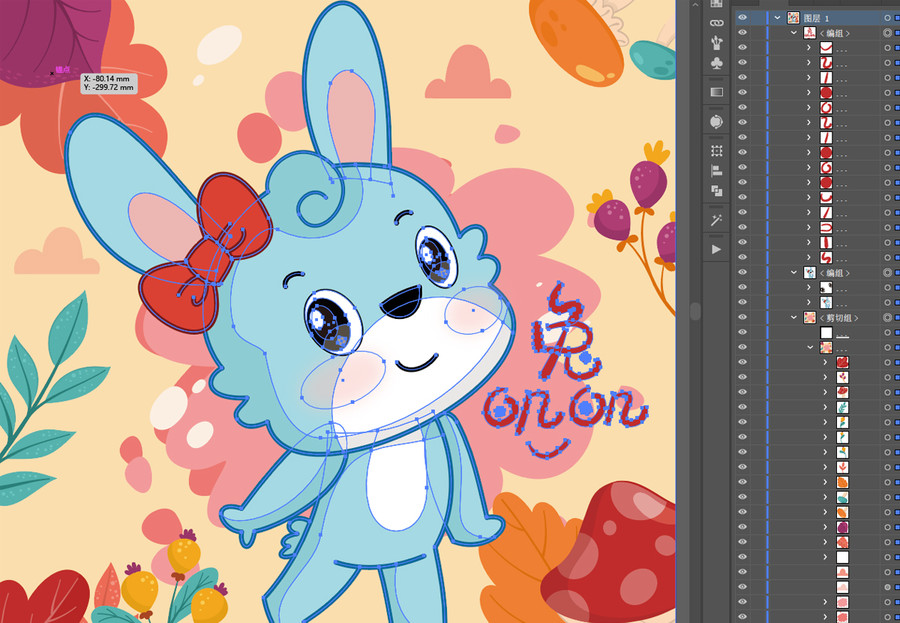Click the bunny's black nose on canvas
This screenshot has width=900, height=623.
click(x=401, y=302)
